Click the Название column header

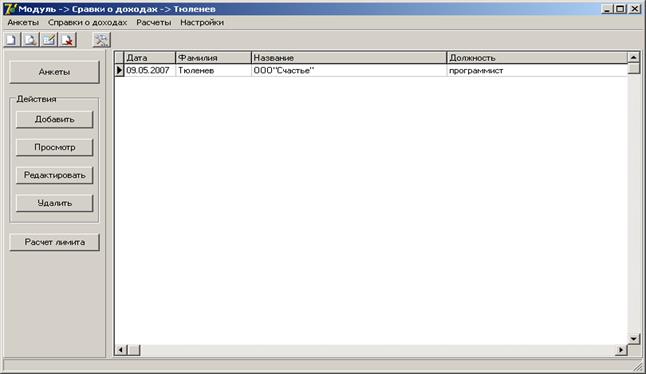349,58
